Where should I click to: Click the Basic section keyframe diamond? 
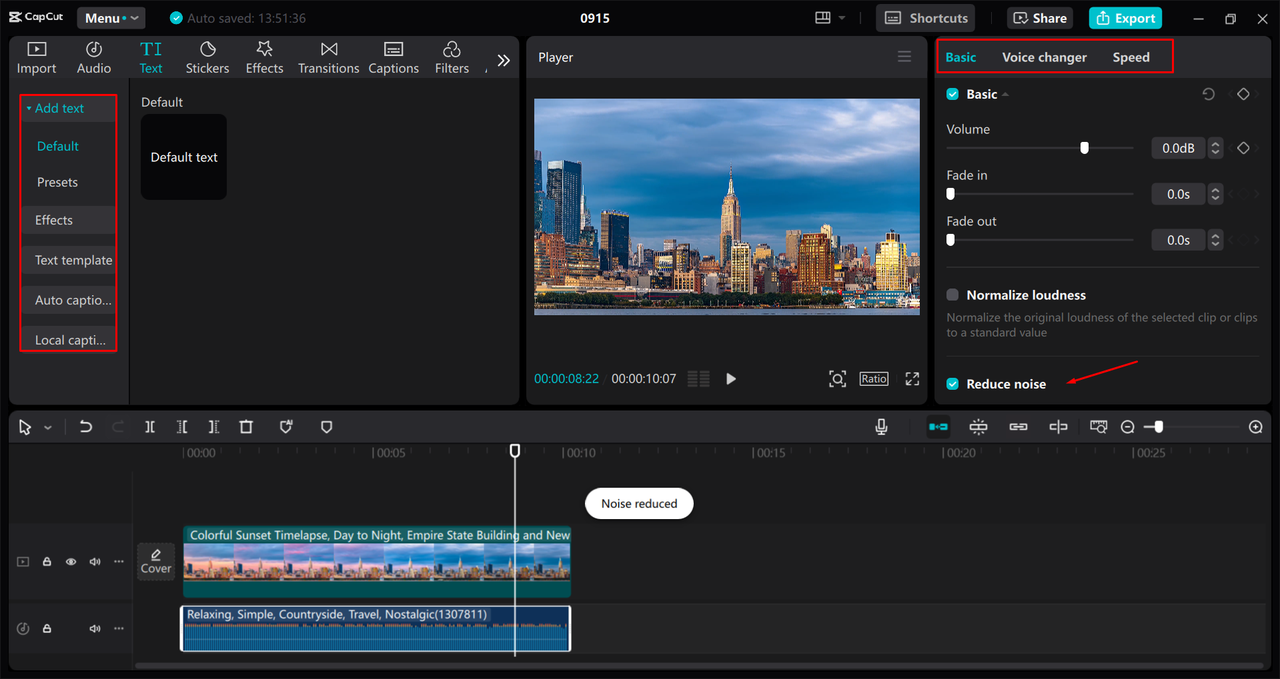(1243, 94)
